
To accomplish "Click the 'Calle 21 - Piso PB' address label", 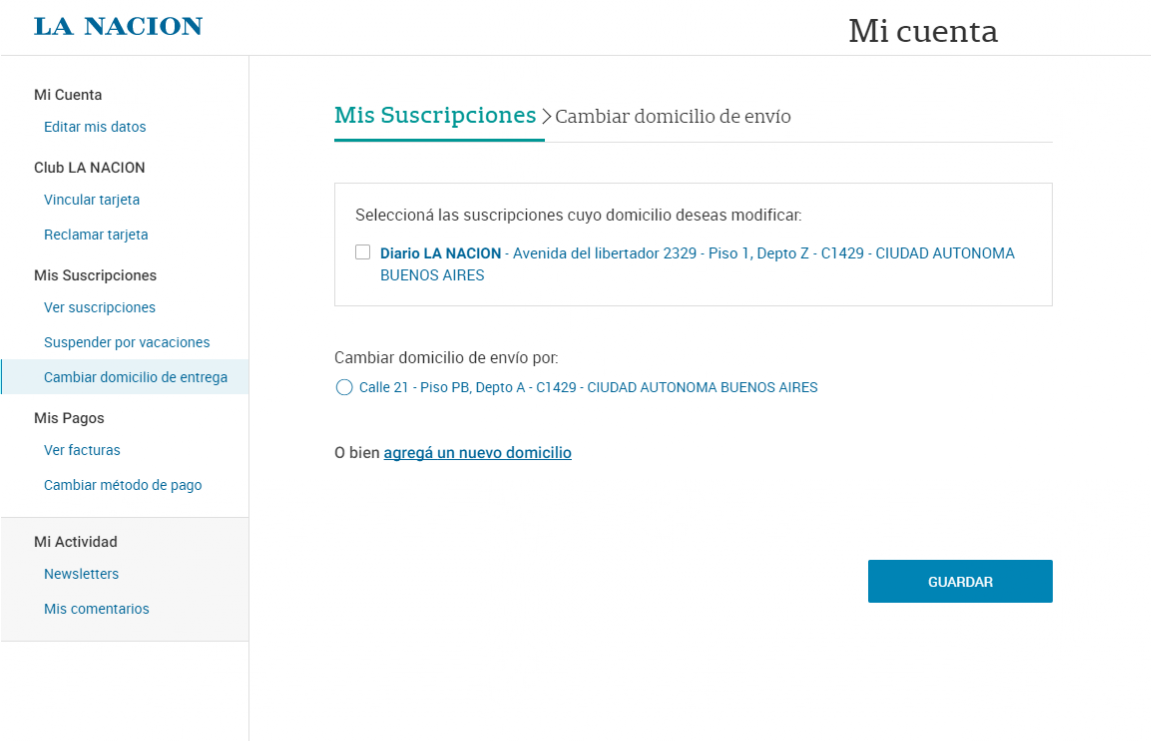I will click(x=588, y=387).
